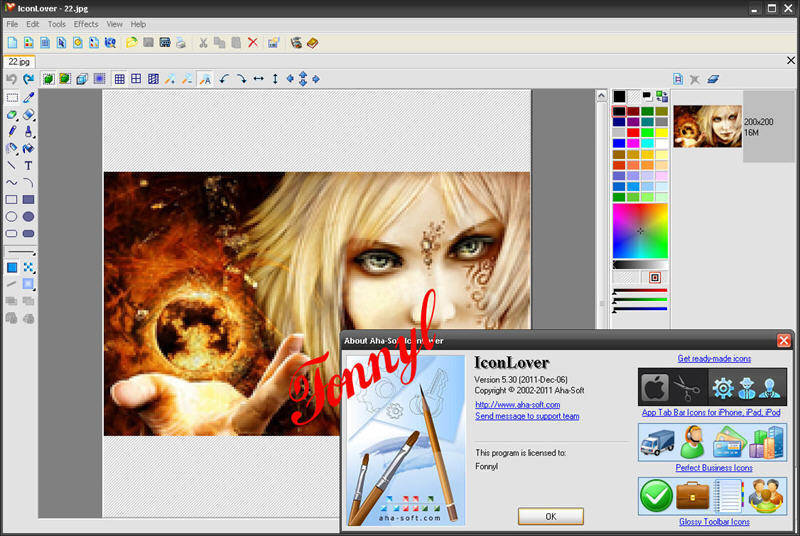Select the outlined rounded rectangle tool

12,234
